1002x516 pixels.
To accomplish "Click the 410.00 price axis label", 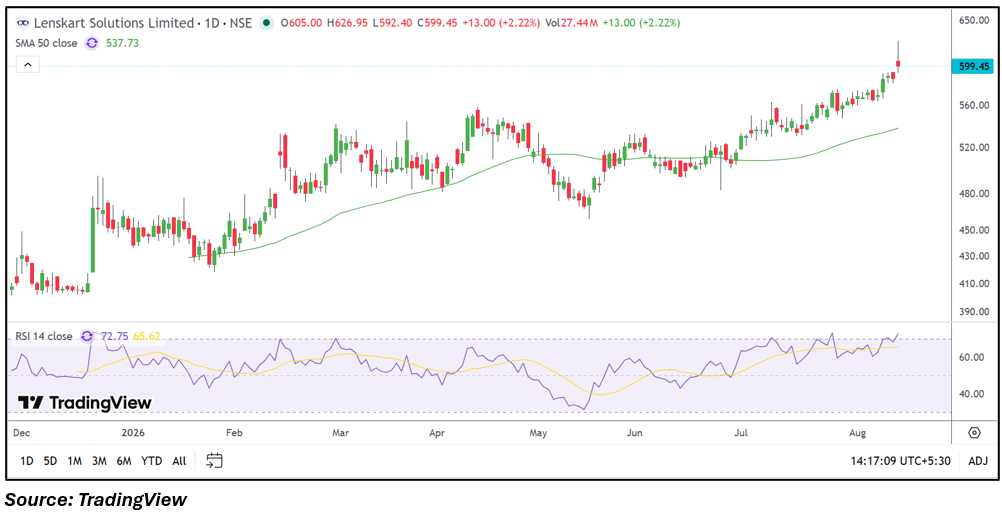I will click(973, 283).
